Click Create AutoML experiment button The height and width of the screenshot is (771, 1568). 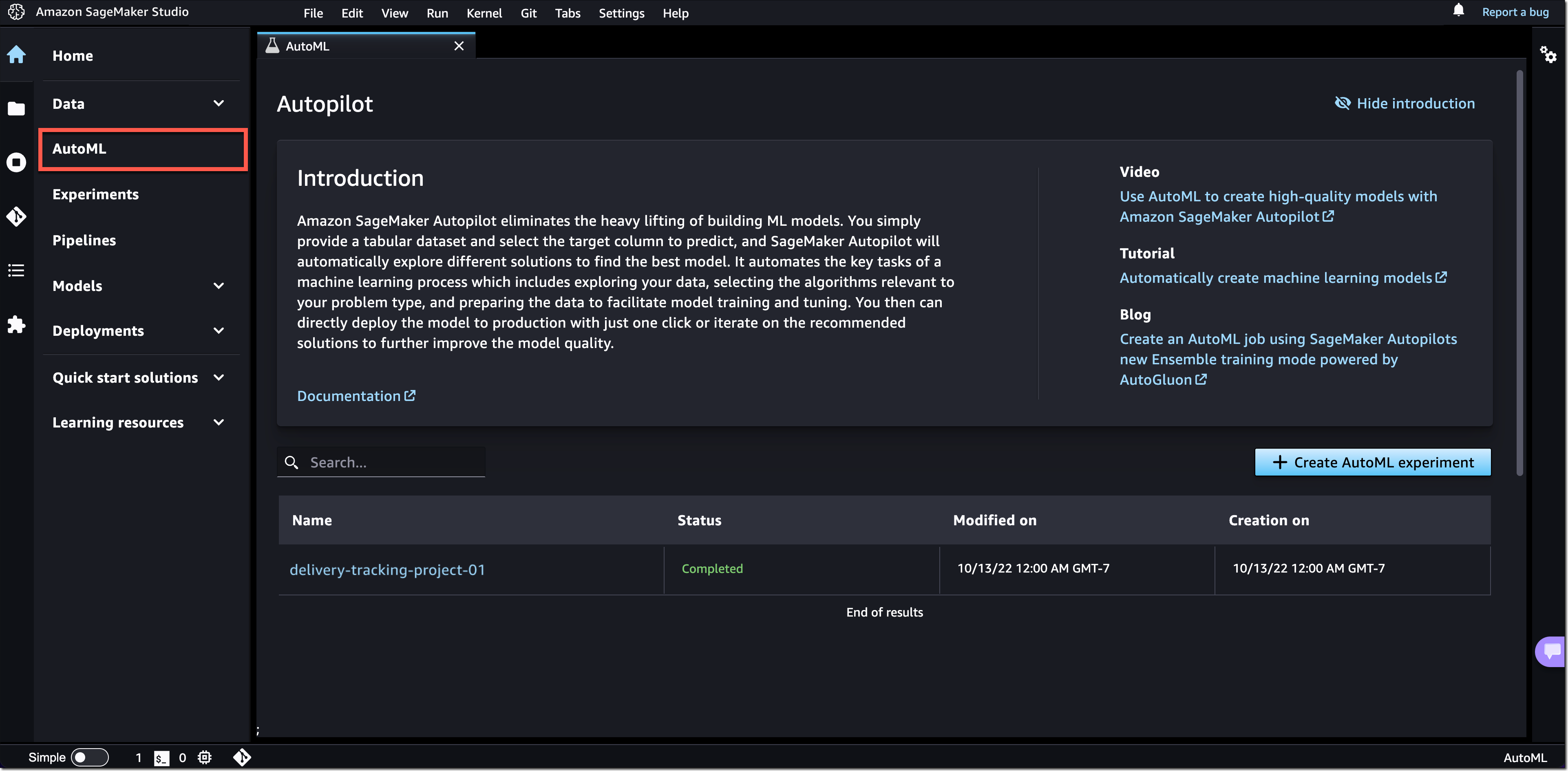click(x=1373, y=461)
